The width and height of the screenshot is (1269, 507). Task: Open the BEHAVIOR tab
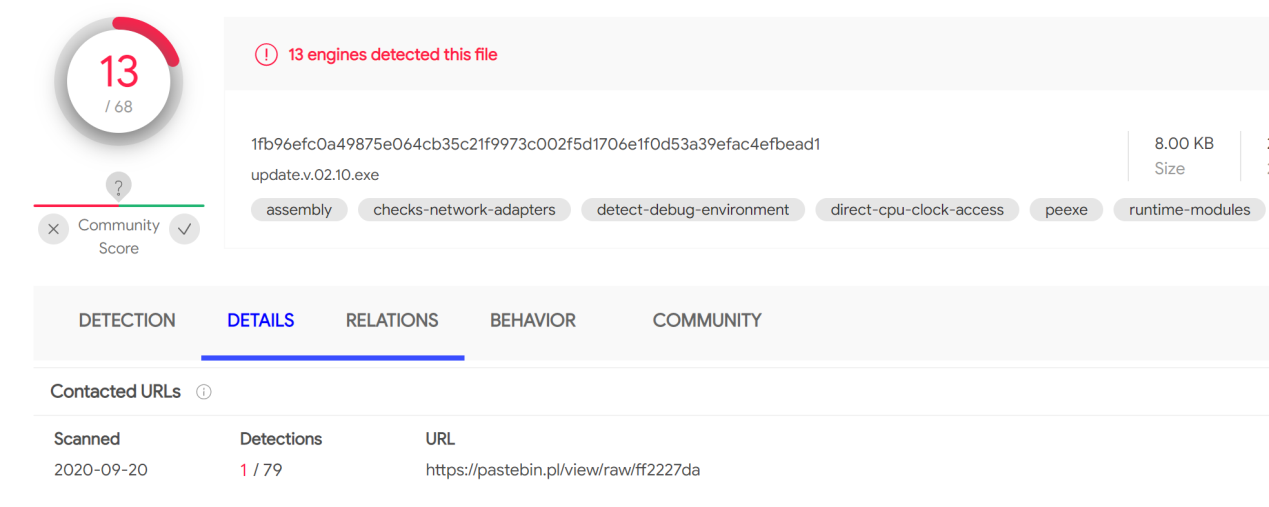click(x=533, y=320)
